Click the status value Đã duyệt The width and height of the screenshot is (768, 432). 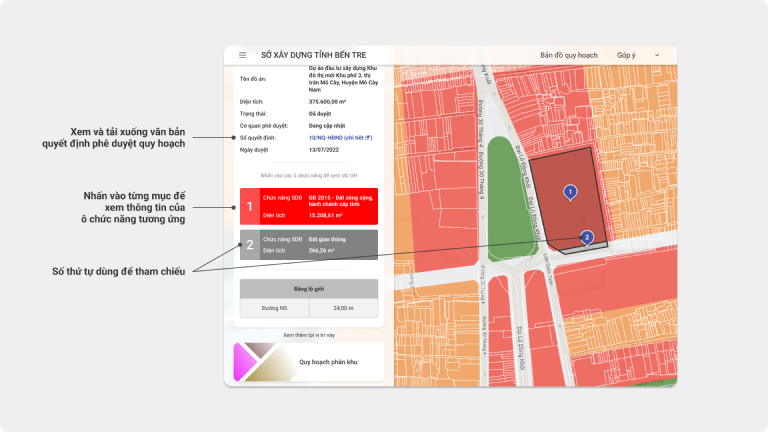tap(320, 114)
